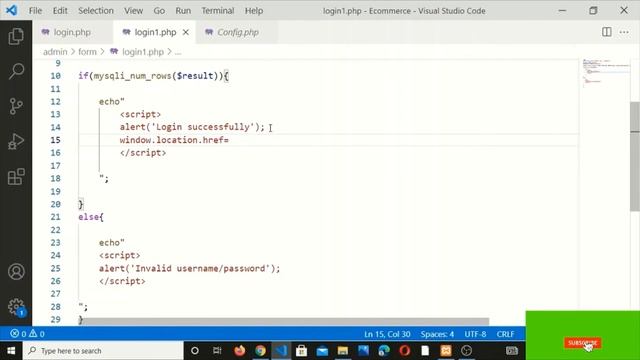The height and width of the screenshot is (360, 640).
Task: Click the if(mysqli_num_rows($result)) line
Action: point(153,76)
